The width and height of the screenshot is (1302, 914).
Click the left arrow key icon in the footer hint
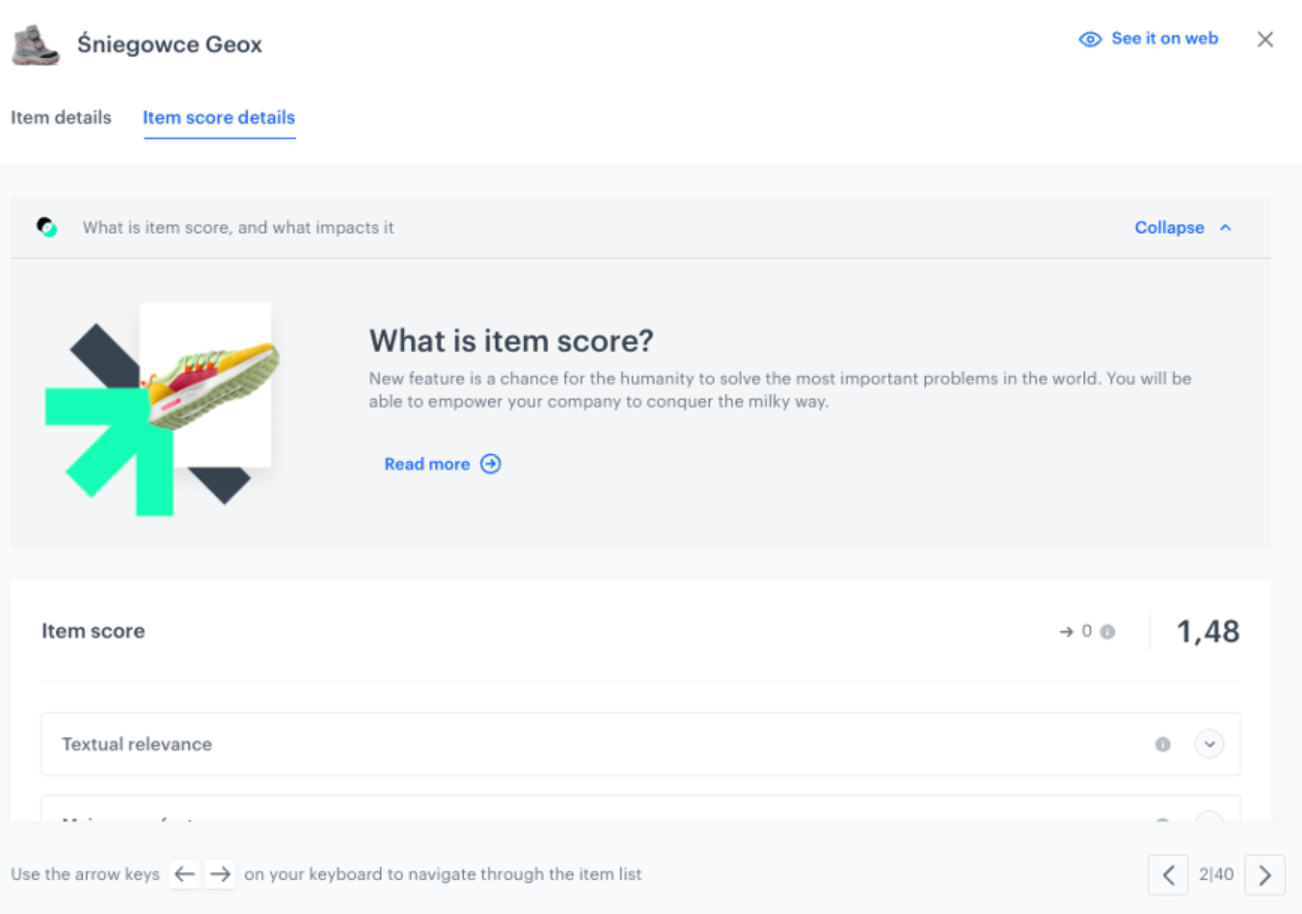pyautogui.click(x=184, y=873)
